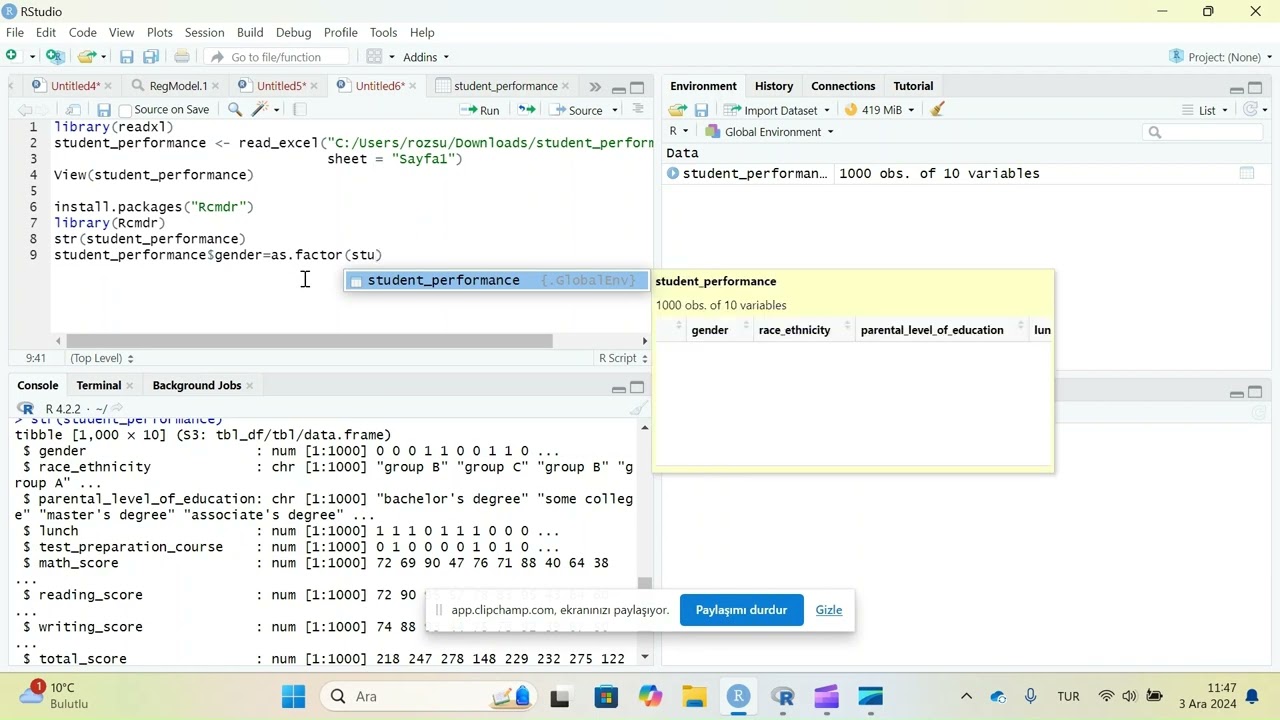Open the Global Environment dropdown
This screenshot has width=1280, height=720.
tap(769, 132)
